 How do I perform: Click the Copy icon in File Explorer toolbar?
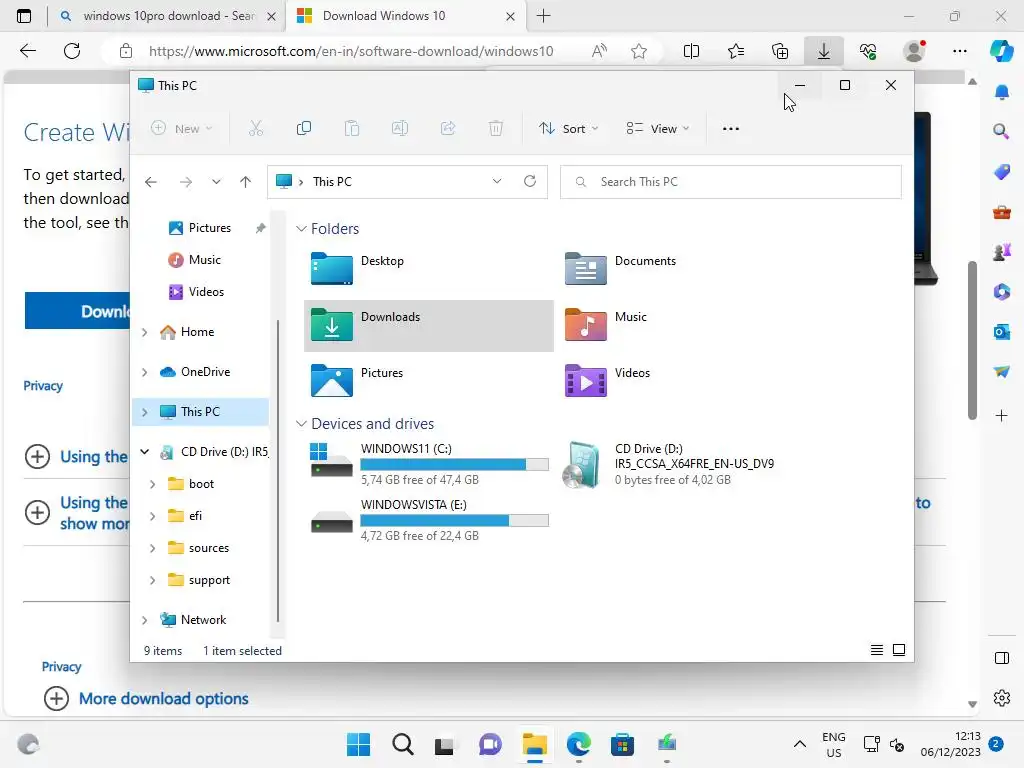click(x=304, y=129)
